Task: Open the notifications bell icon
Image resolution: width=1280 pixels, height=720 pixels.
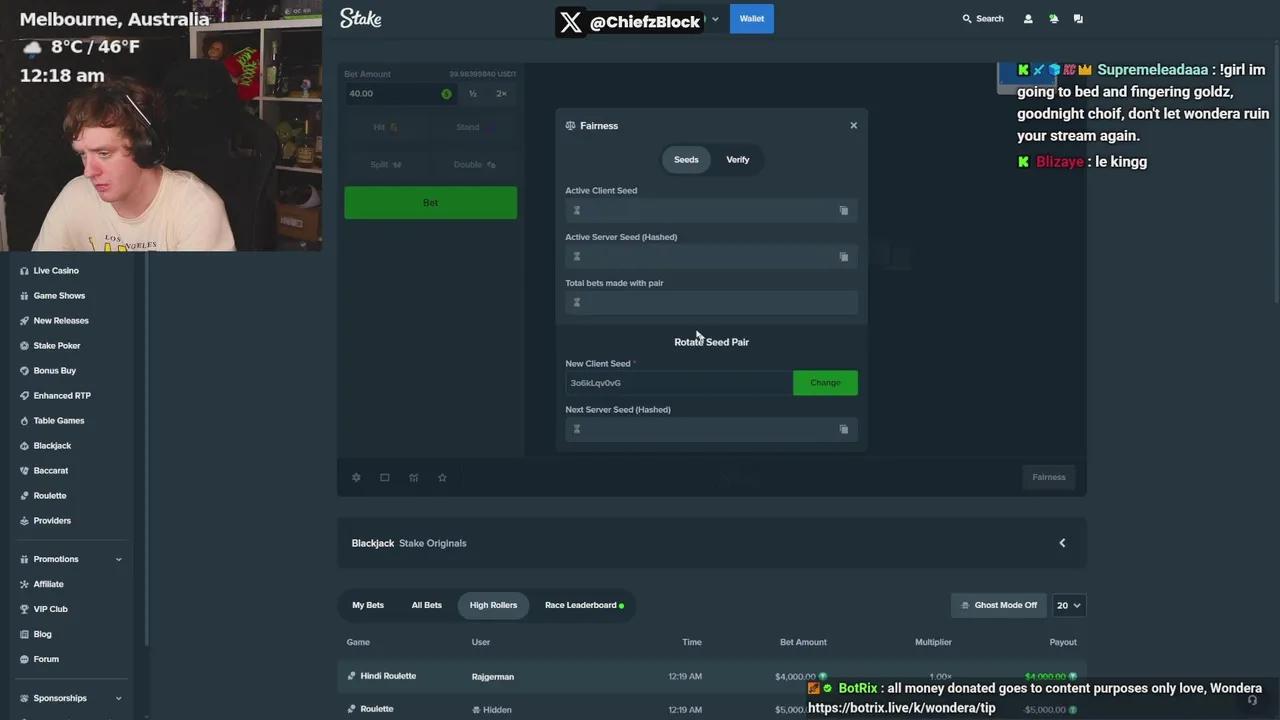Action: click(1053, 19)
